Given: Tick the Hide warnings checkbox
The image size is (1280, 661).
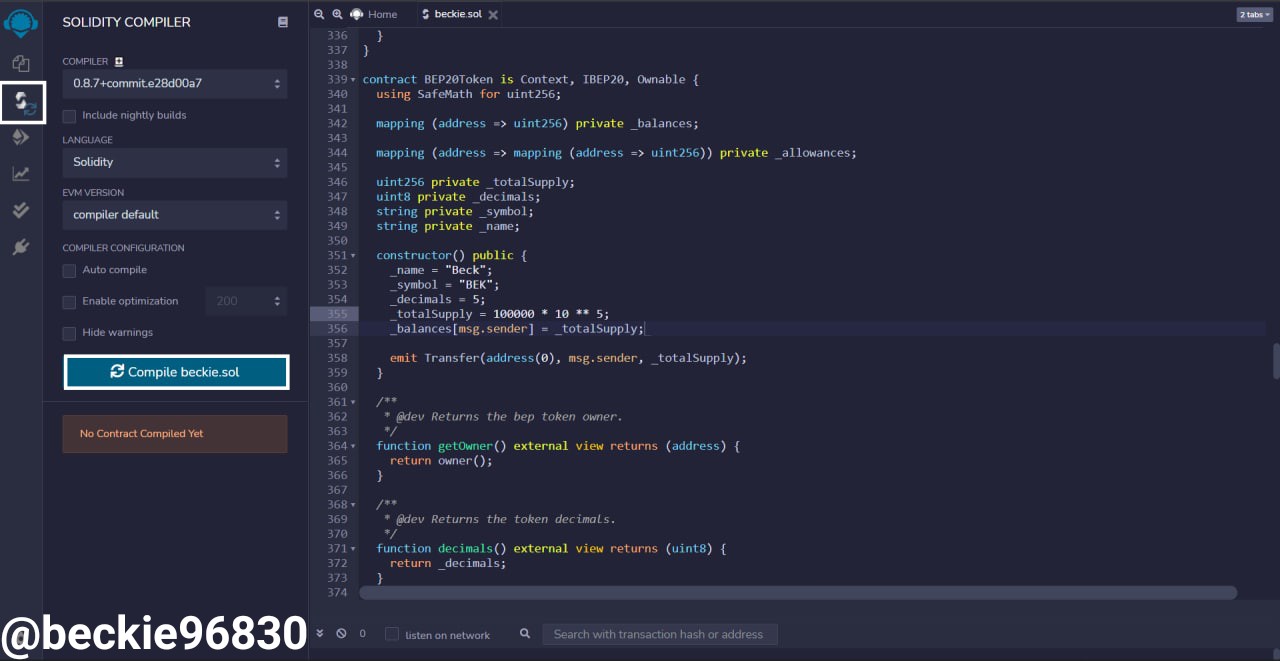Looking at the screenshot, I should tap(69, 333).
